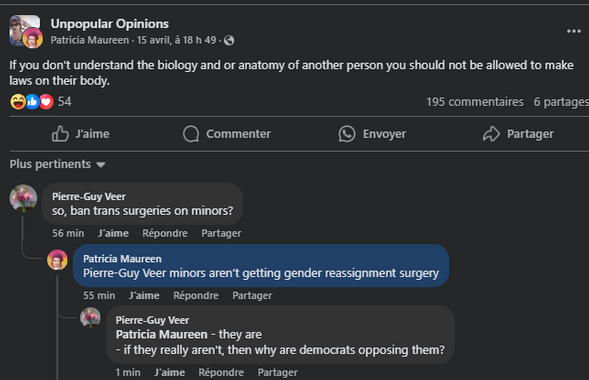Viewport: 589px width, 380px height.
Task: Open Patricia Maureen's avatar in reply
Action: point(57,260)
